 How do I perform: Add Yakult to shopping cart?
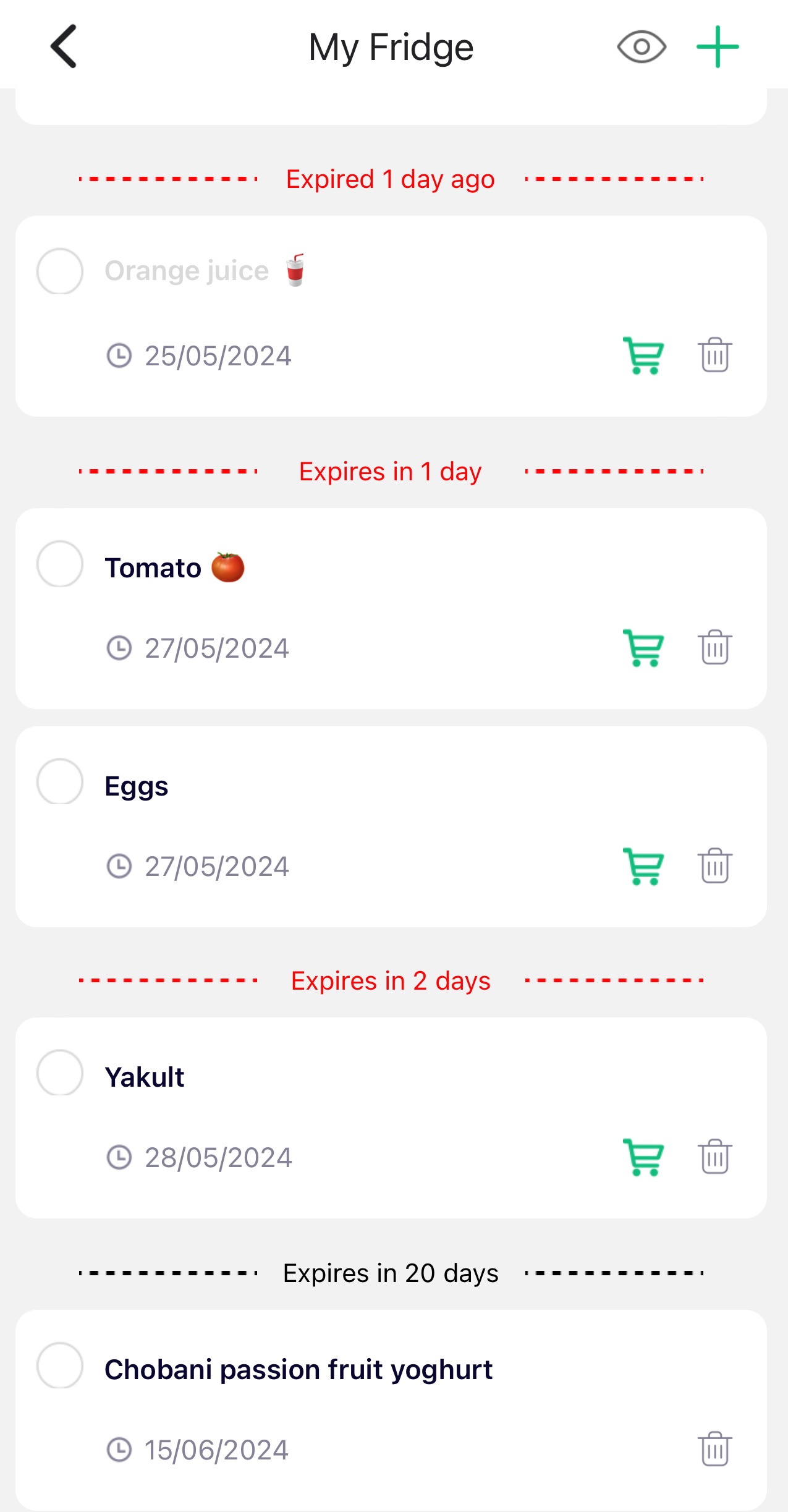tap(643, 1157)
